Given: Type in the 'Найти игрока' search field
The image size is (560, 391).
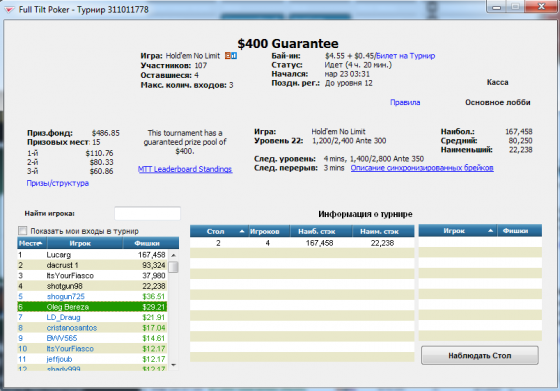Looking at the screenshot, I should (x=147, y=214).
